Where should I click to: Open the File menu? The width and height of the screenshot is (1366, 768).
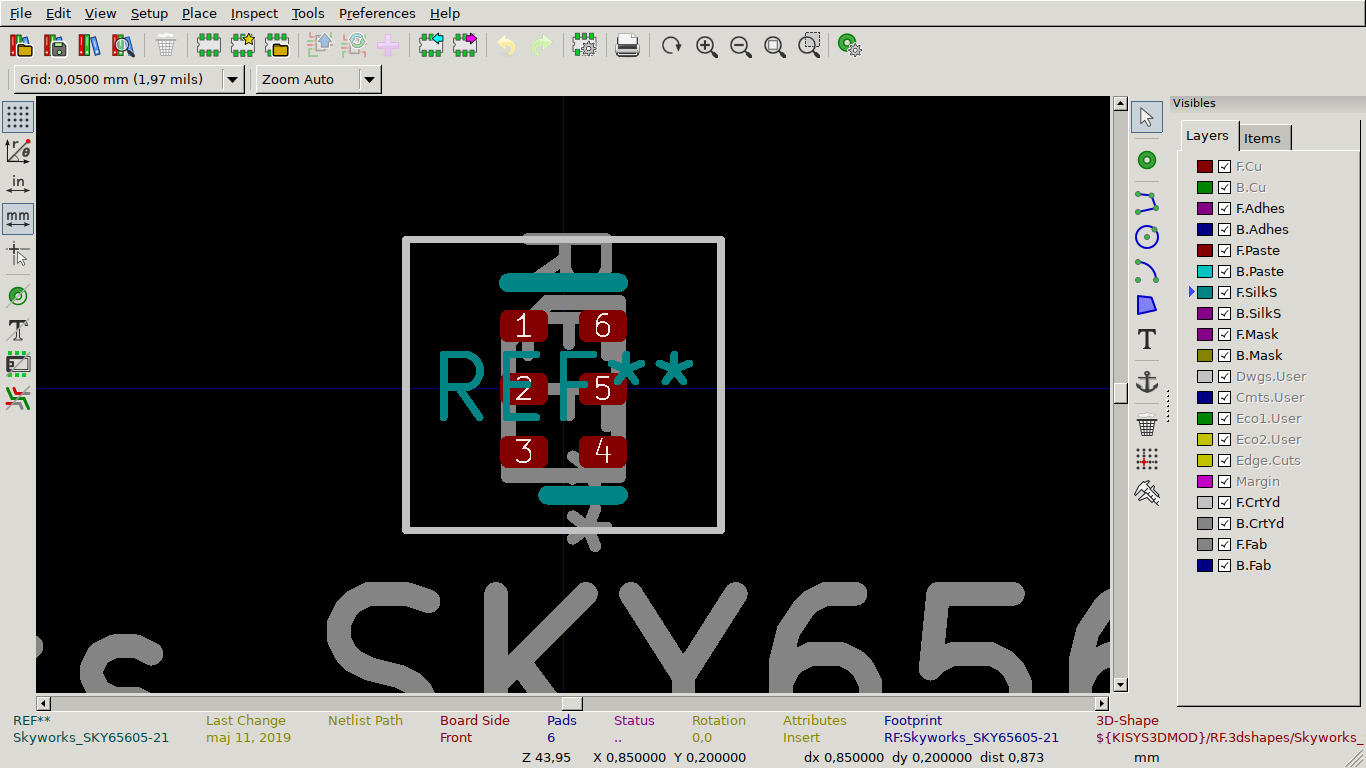[21, 13]
